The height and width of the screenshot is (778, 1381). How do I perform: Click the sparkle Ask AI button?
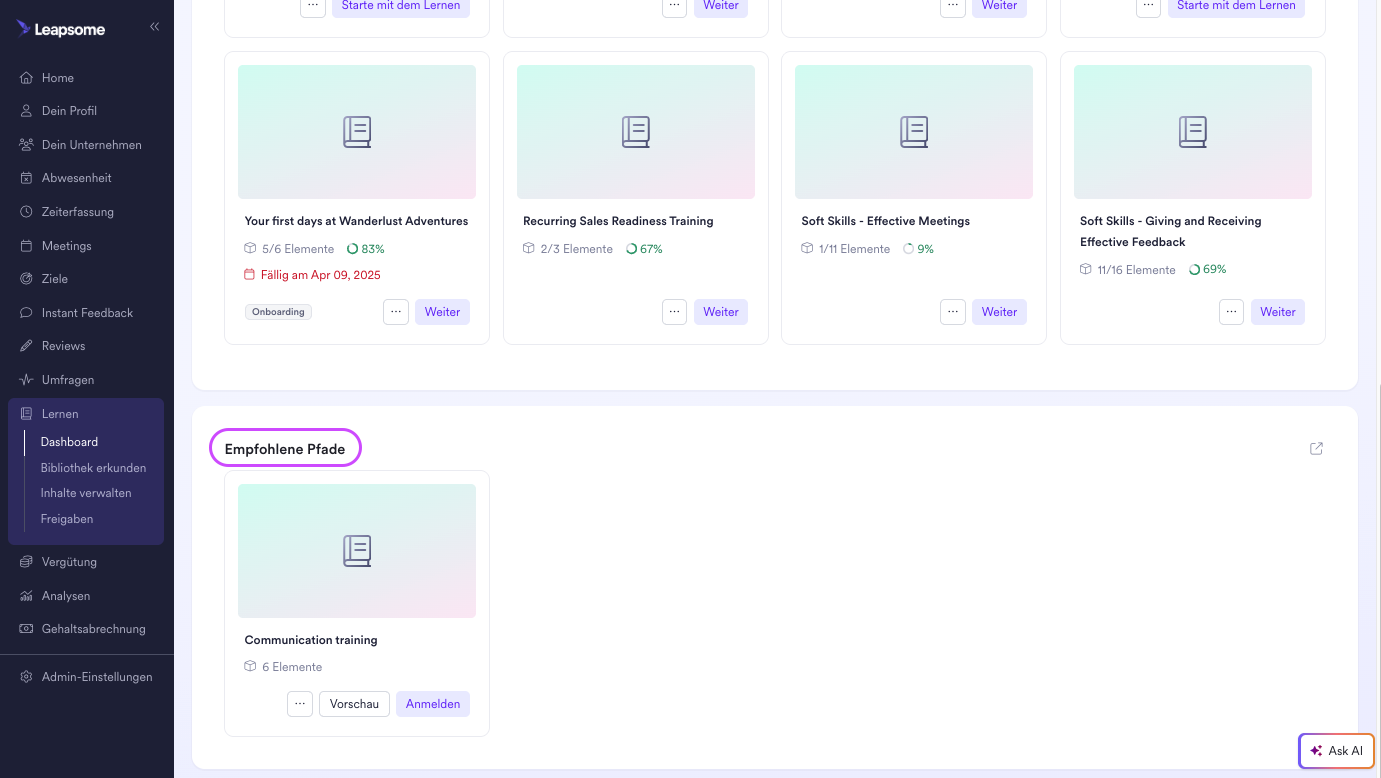(x=1336, y=751)
